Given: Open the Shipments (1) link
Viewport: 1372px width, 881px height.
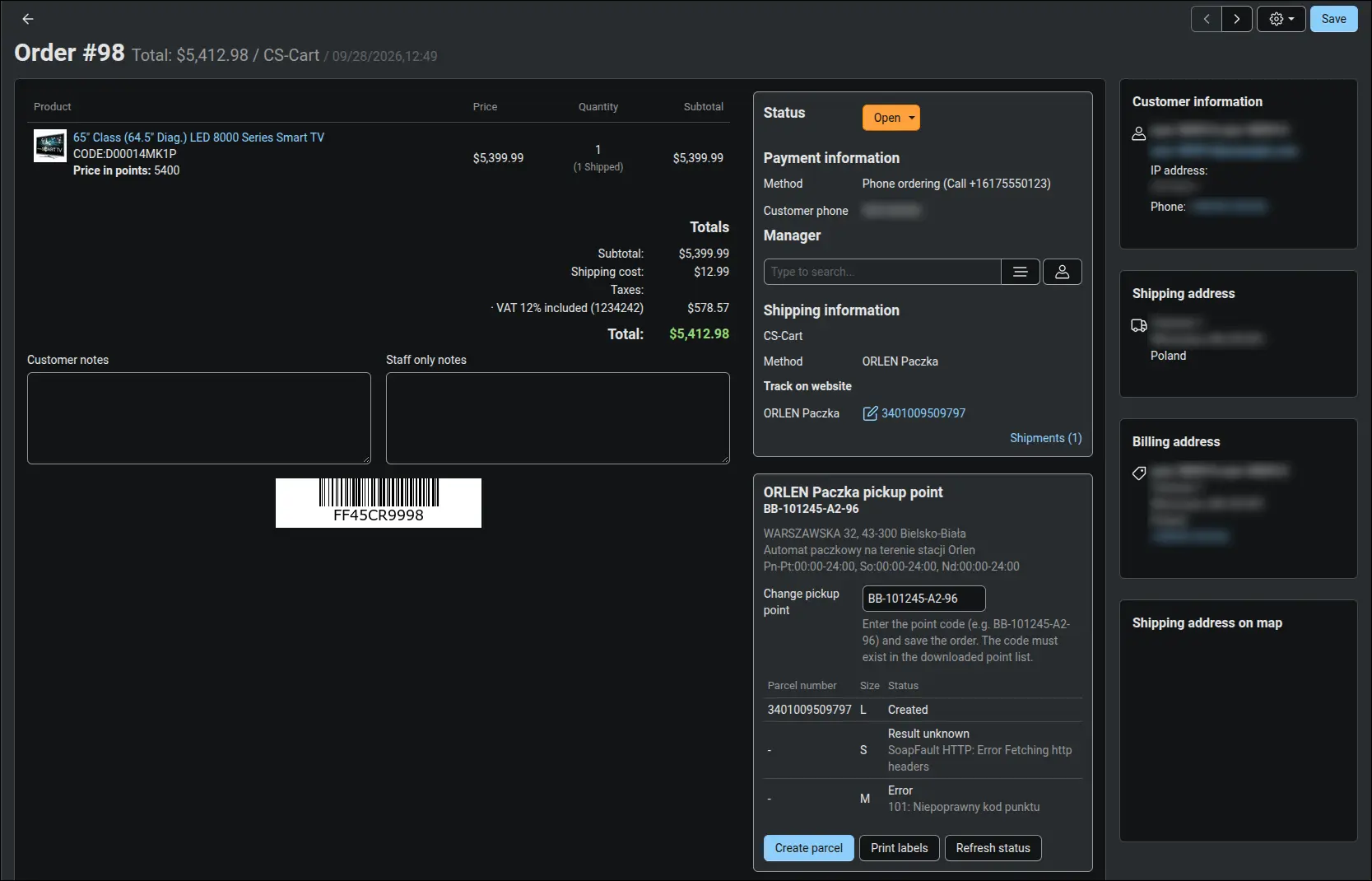Looking at the screenshot, I should [1046, 438].
